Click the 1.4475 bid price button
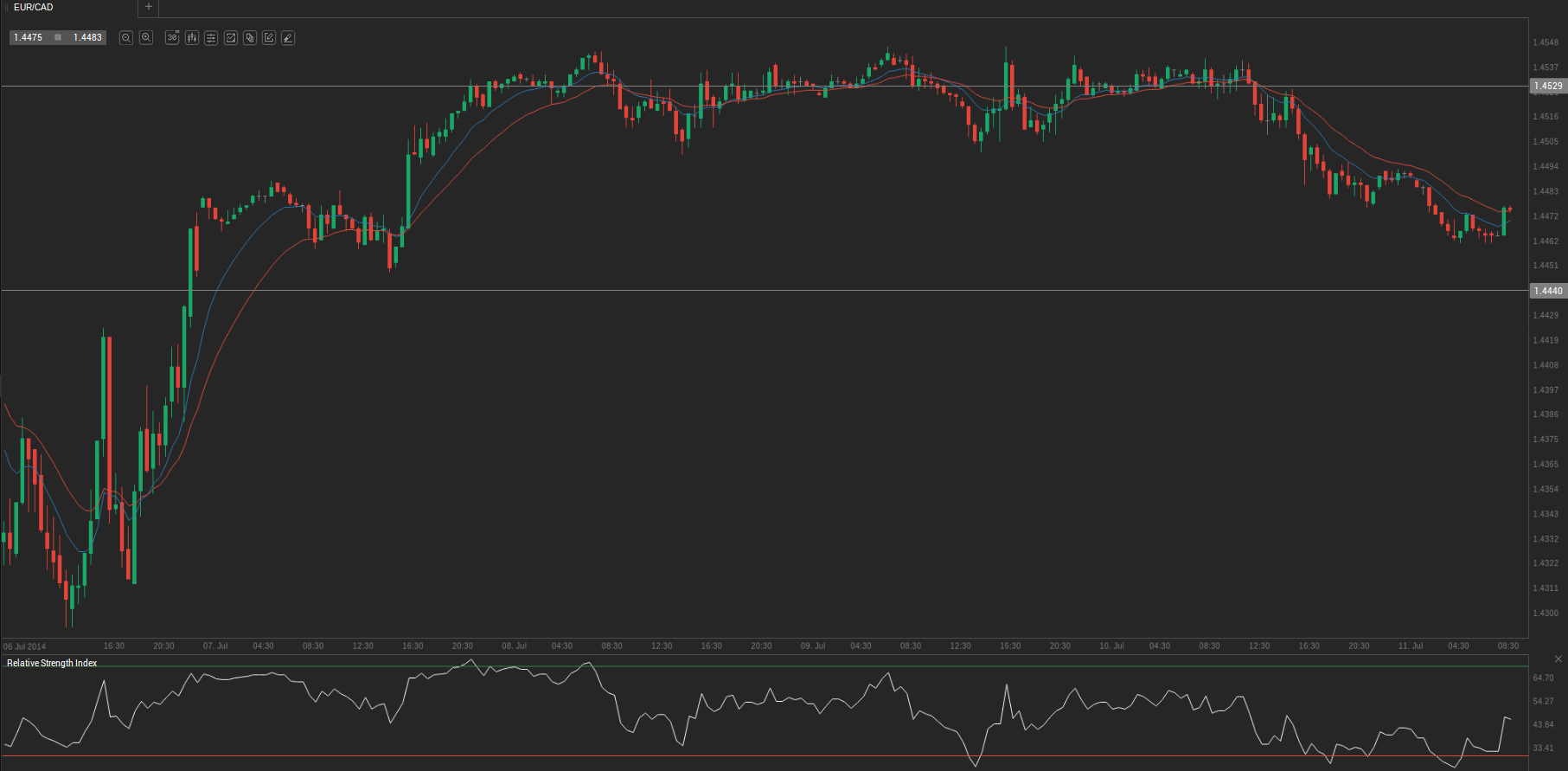1568x771 pixels. (x=29, y=38)
